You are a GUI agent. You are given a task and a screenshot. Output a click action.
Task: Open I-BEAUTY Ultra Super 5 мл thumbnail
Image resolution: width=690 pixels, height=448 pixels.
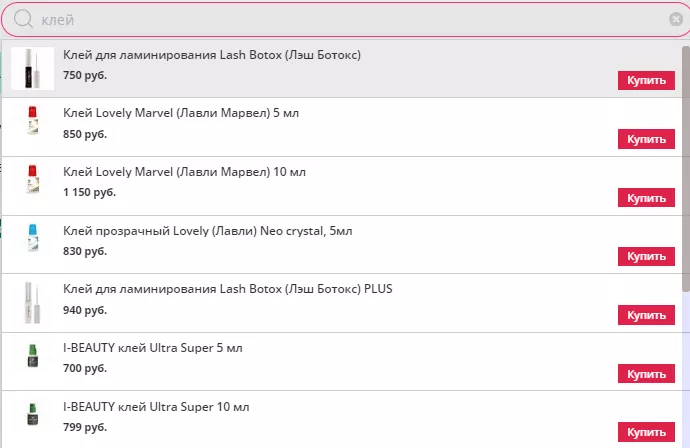32,360
